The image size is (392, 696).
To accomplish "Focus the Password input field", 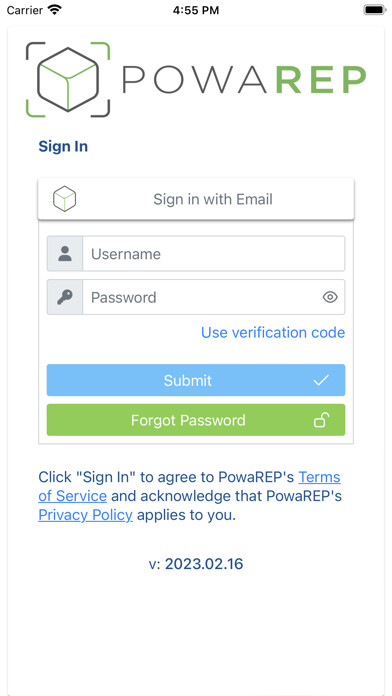I will [x=214, y=297].
